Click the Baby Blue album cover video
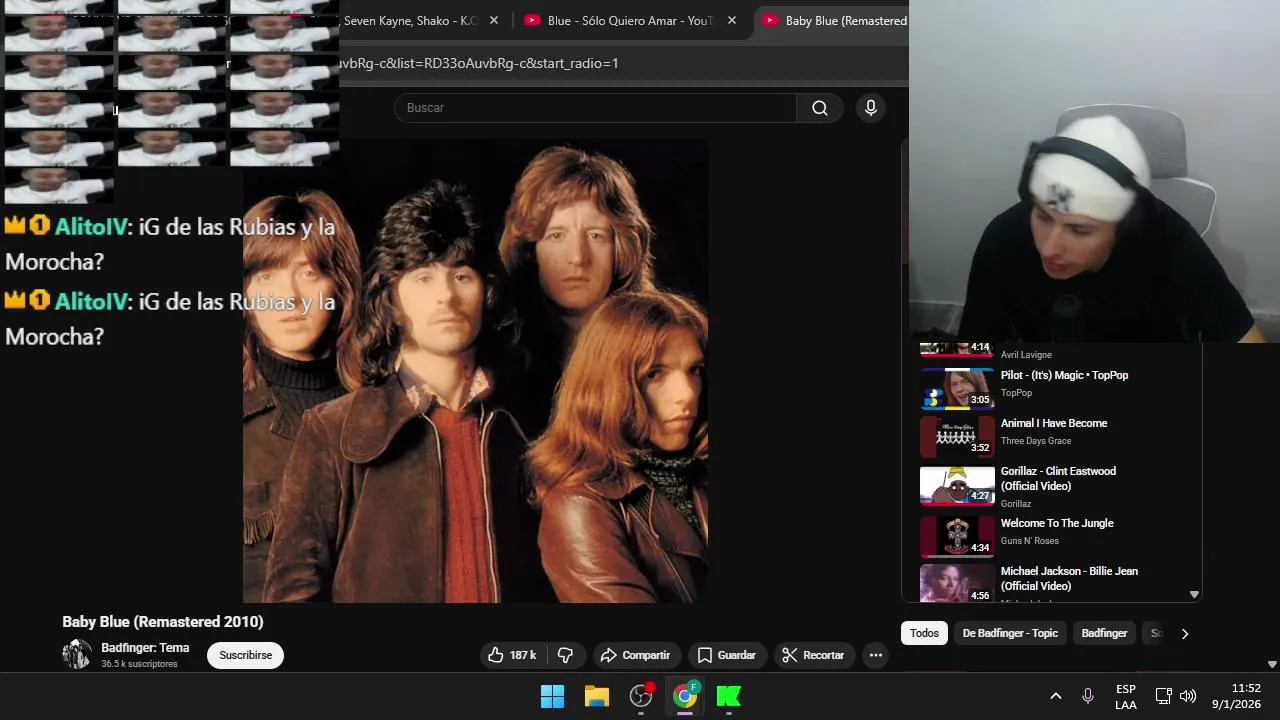The height and width of the screenshot is (720, 1280). 475,370
